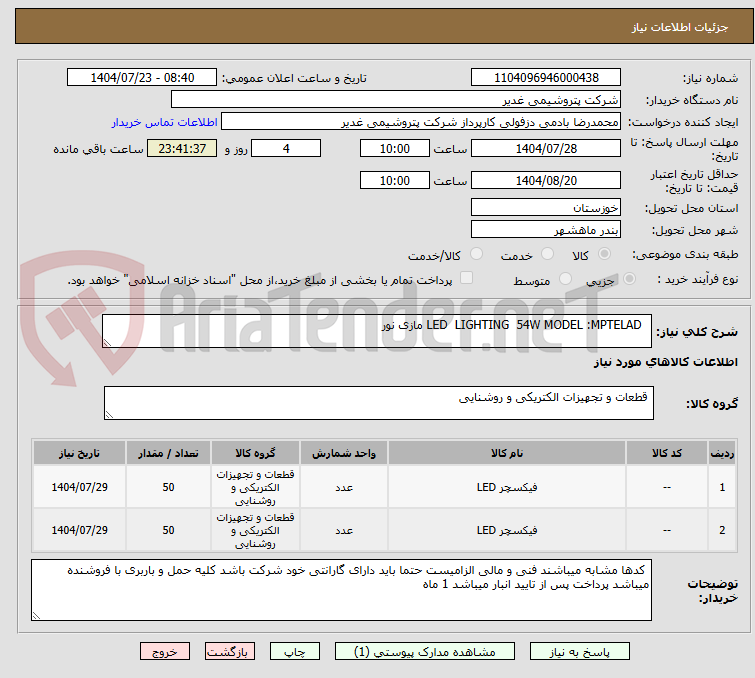Image resolution: width=755 pixels, height=678 pixels.
Task: Click quantity 50 in row 2
Action: [x=168, y=530]
